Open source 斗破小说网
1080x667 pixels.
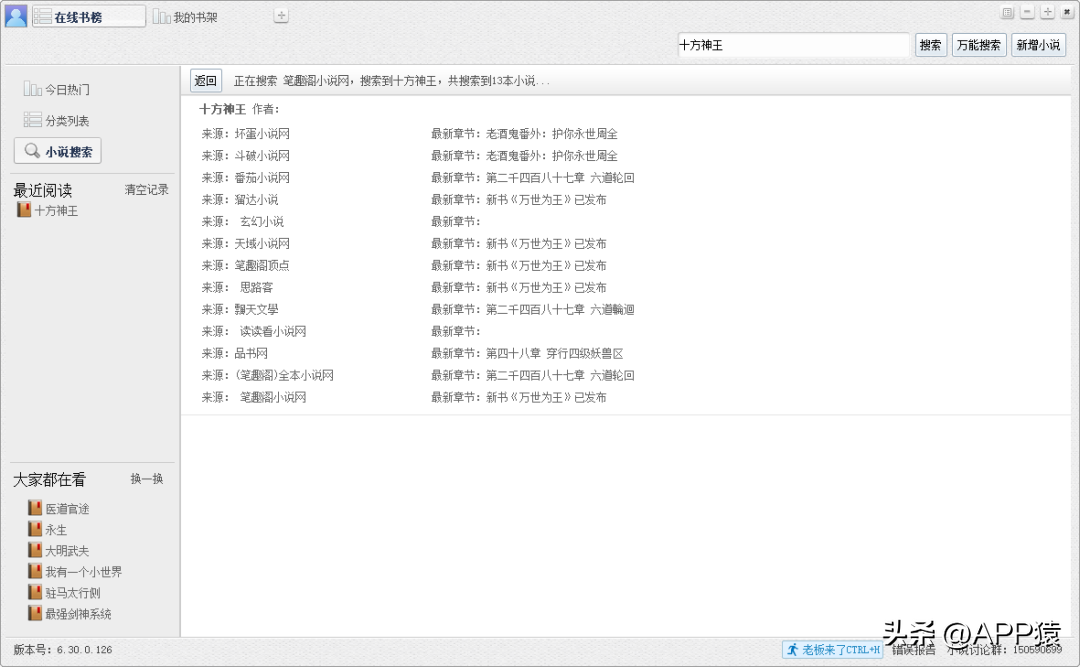tap(262, 156)
